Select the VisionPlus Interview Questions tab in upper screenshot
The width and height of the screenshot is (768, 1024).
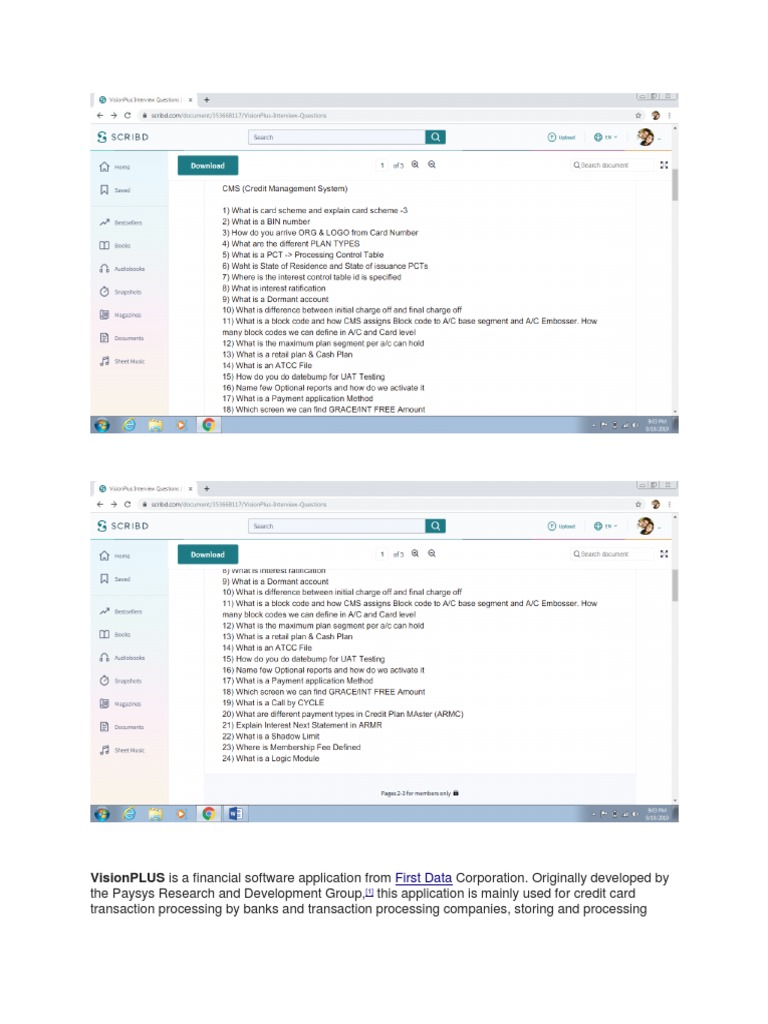pos(145,100)
